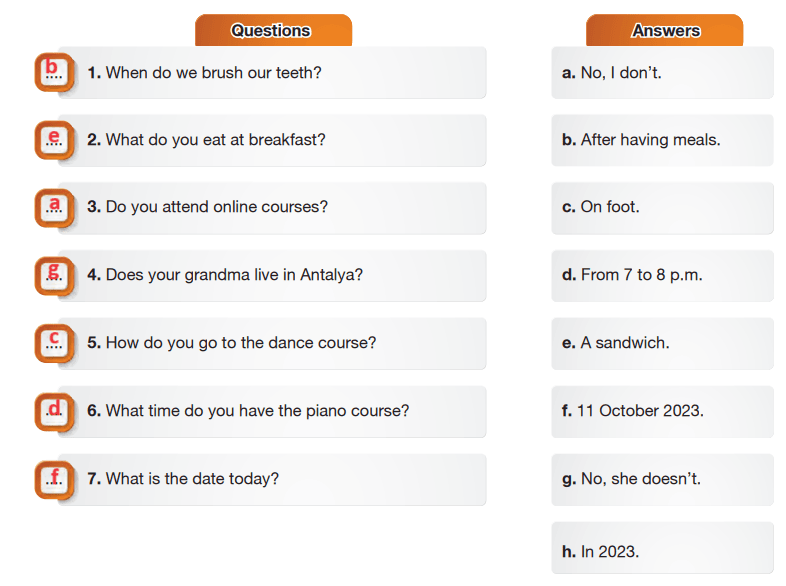Image resolution: width=786 pixels, height=586 pixels.
Task: Click the answer box for question 2
Action: [54, 140]
